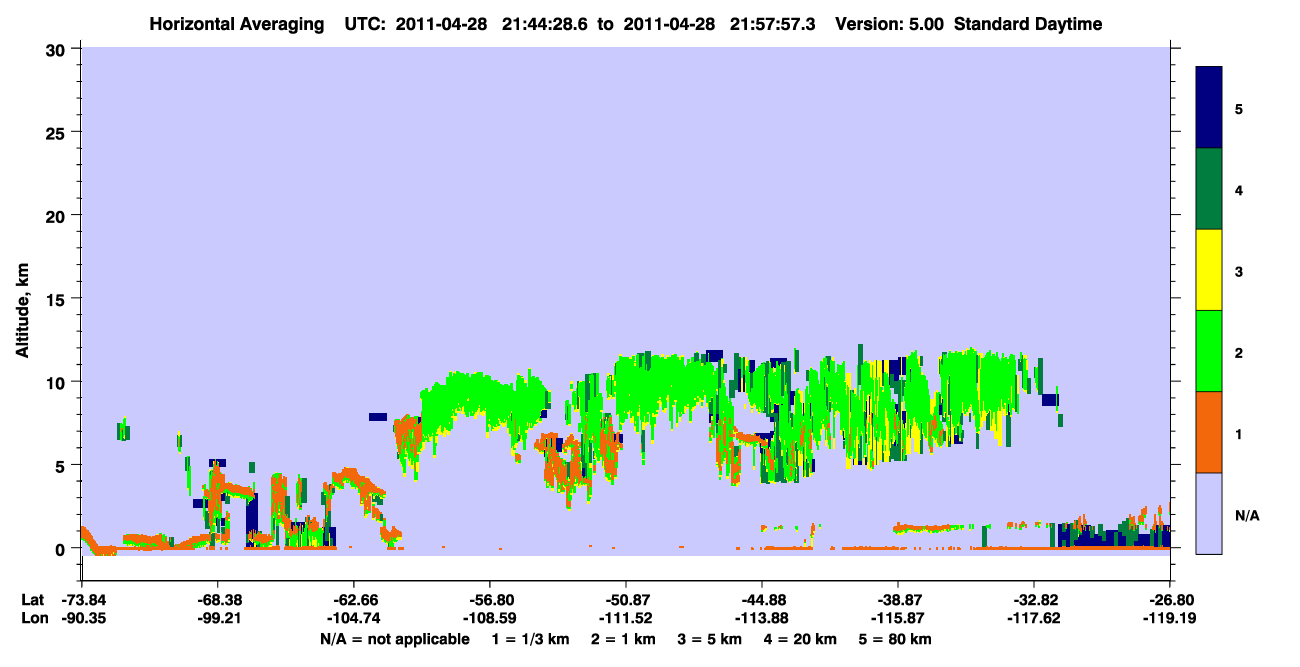Click legend text 'N/A = not applicable'
The height and width of the screenshot is (667, 1300).
pyautogui.click(x=395, y=639)
